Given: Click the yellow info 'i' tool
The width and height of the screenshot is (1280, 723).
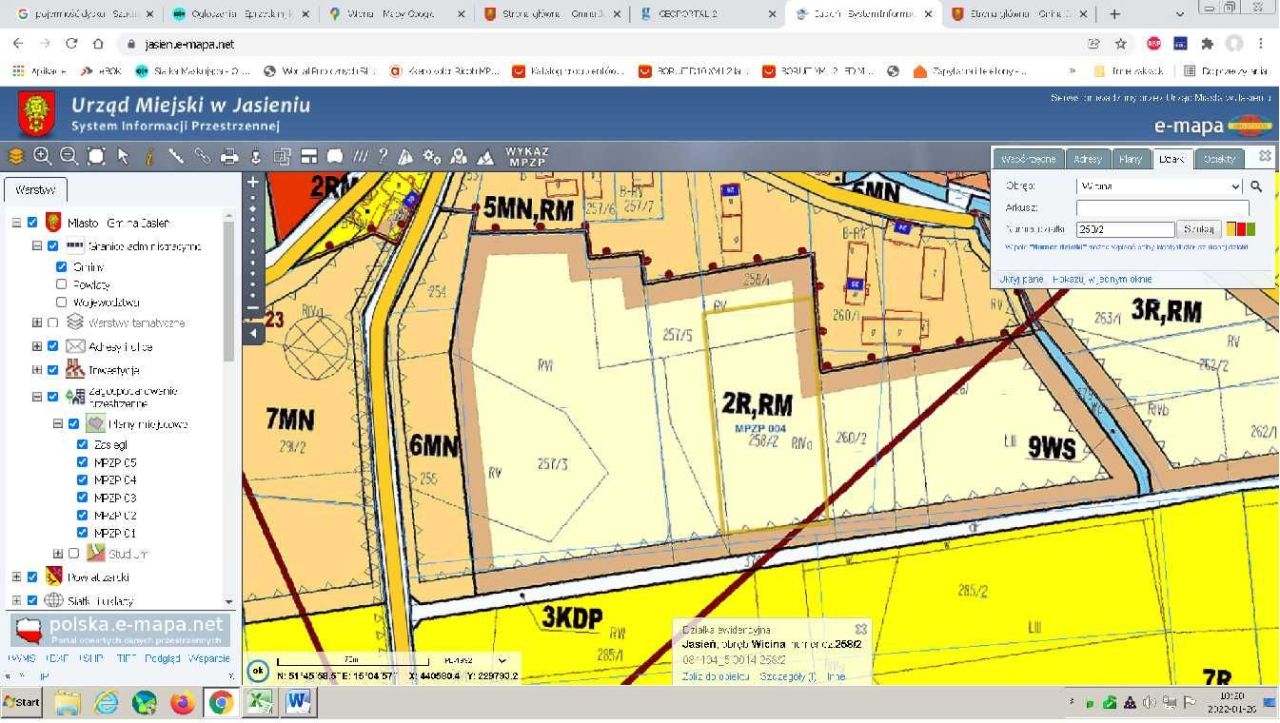Looking at the screenshot, I should tap(150, 156).
